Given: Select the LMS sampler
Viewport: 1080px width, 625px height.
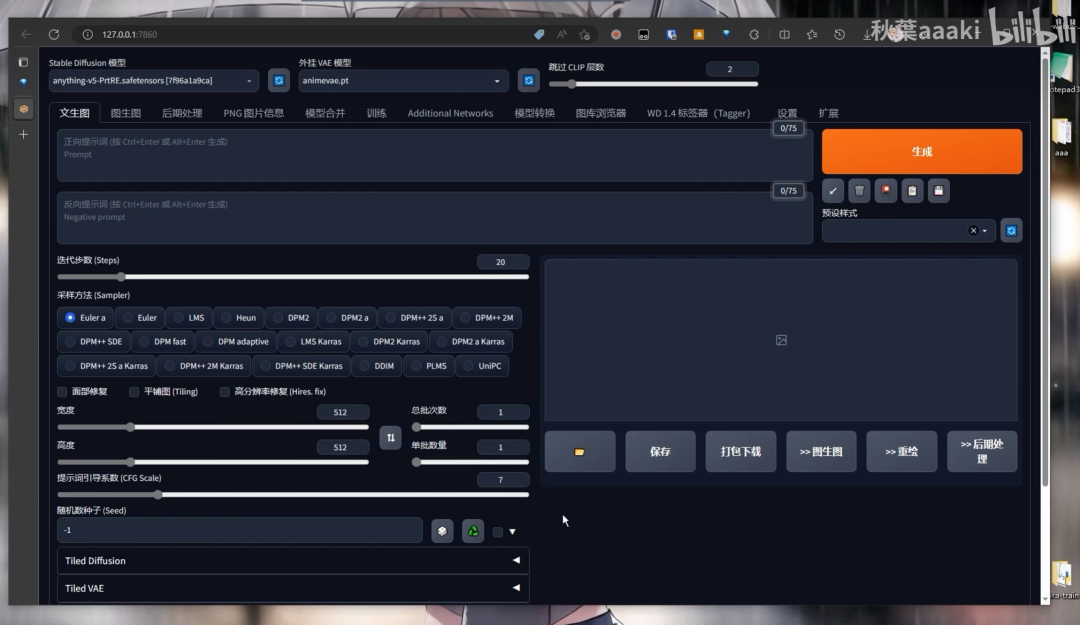Looking at the screenshot, I should (189, 318).
